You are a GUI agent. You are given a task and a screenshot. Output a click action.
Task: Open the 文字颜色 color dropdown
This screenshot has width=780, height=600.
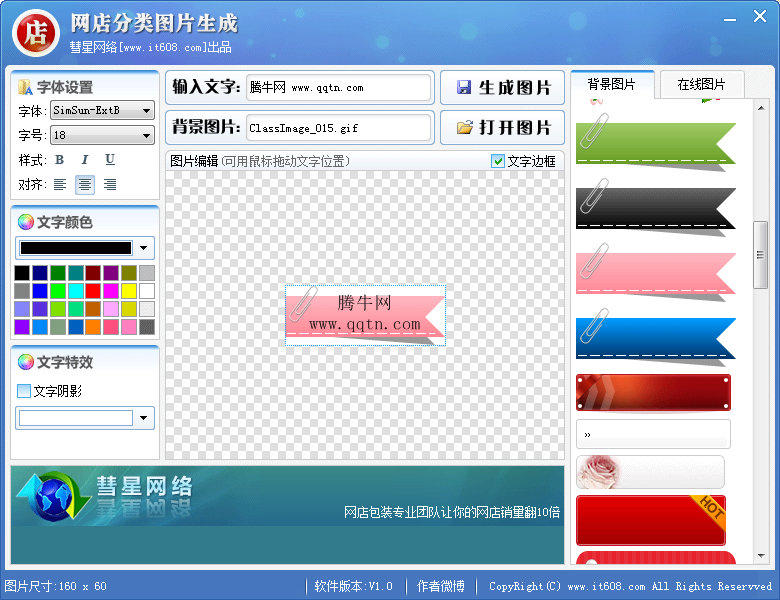(146, 248)
